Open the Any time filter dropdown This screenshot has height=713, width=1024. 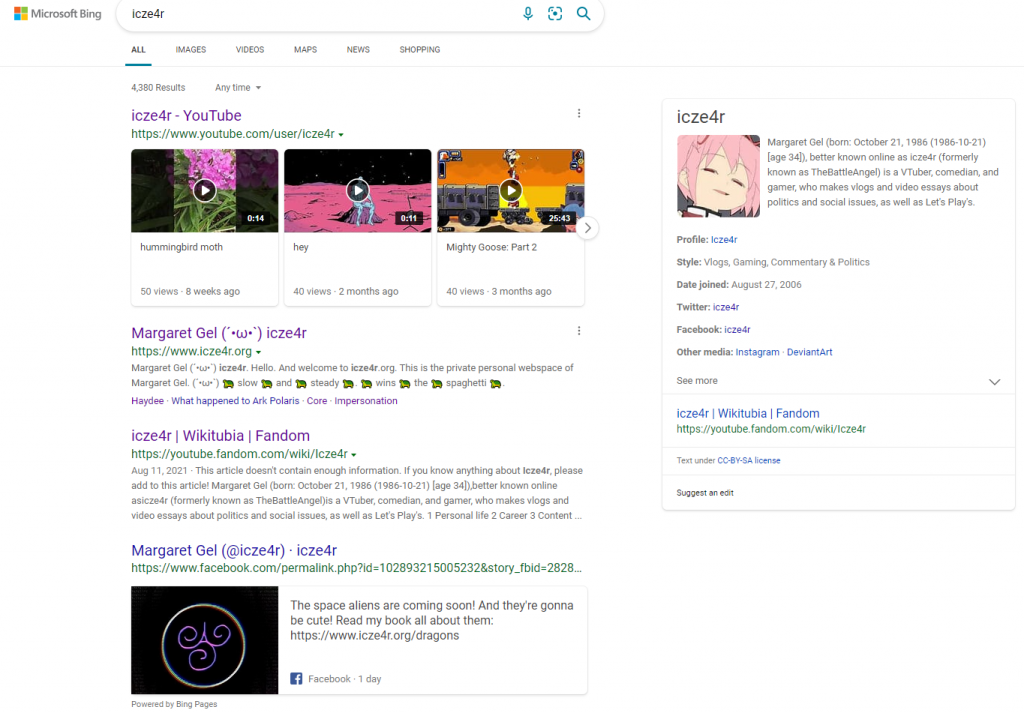(x=238, y=87)
